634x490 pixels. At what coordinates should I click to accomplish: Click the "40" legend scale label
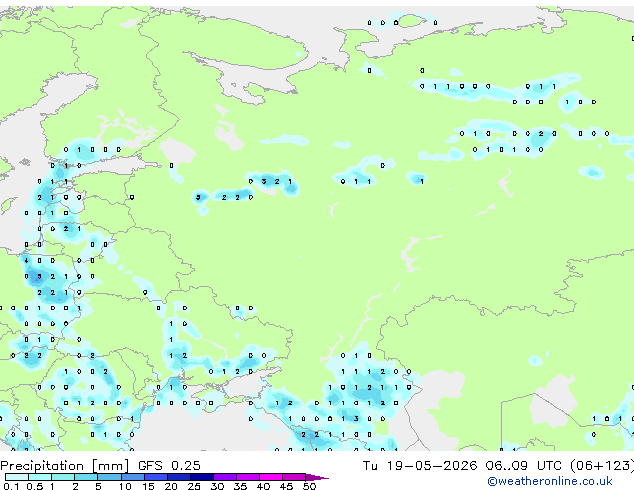(x=264, y=486)
